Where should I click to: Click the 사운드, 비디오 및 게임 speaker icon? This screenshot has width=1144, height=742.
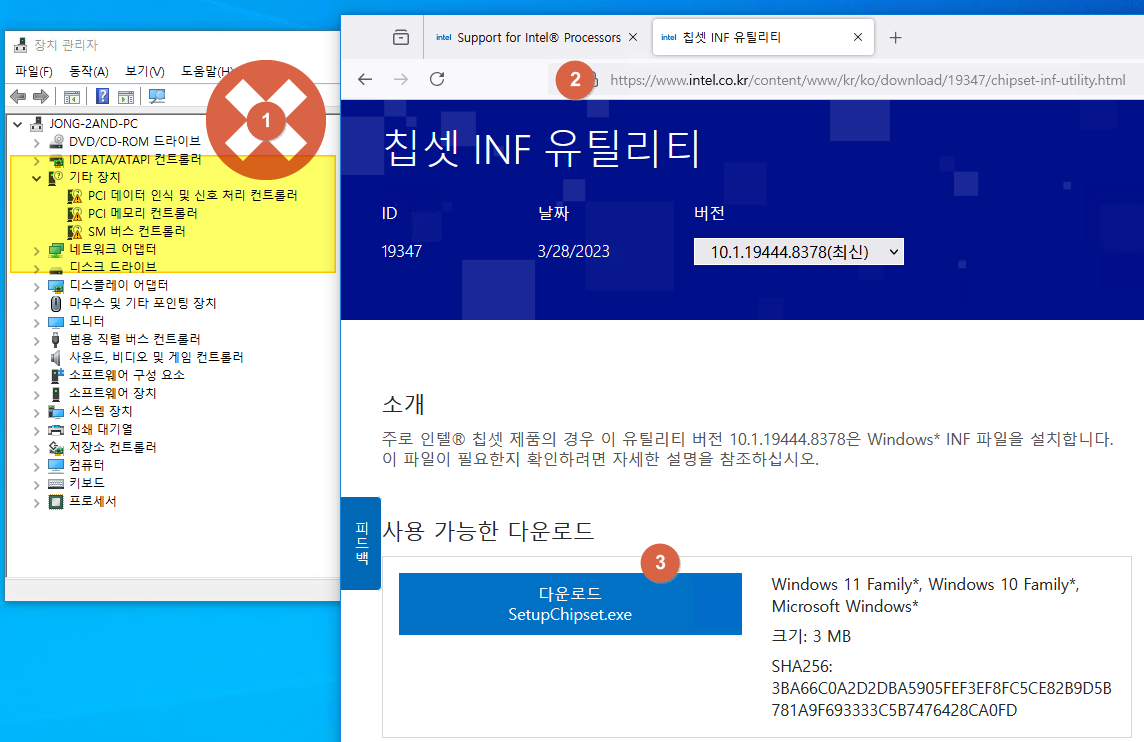[55, 358]
